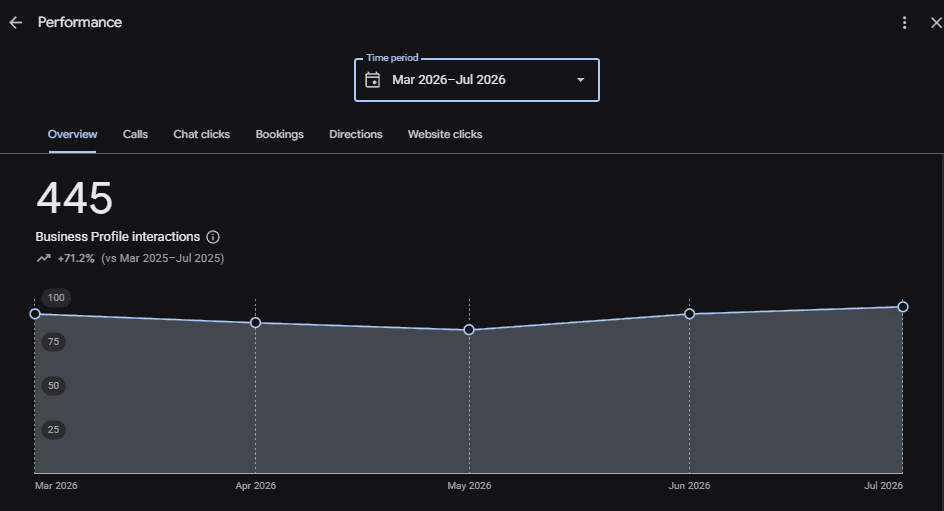
Task: Go back using the arrow icon
Action: pos(16,23)
